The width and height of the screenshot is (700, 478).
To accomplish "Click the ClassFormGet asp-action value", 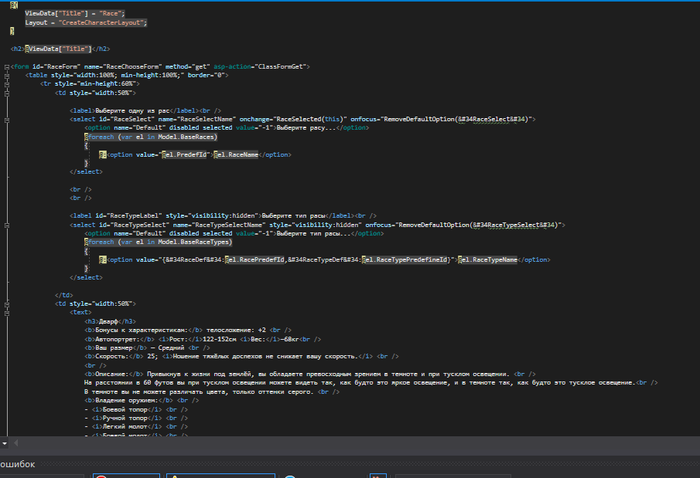I will [283, 66].
